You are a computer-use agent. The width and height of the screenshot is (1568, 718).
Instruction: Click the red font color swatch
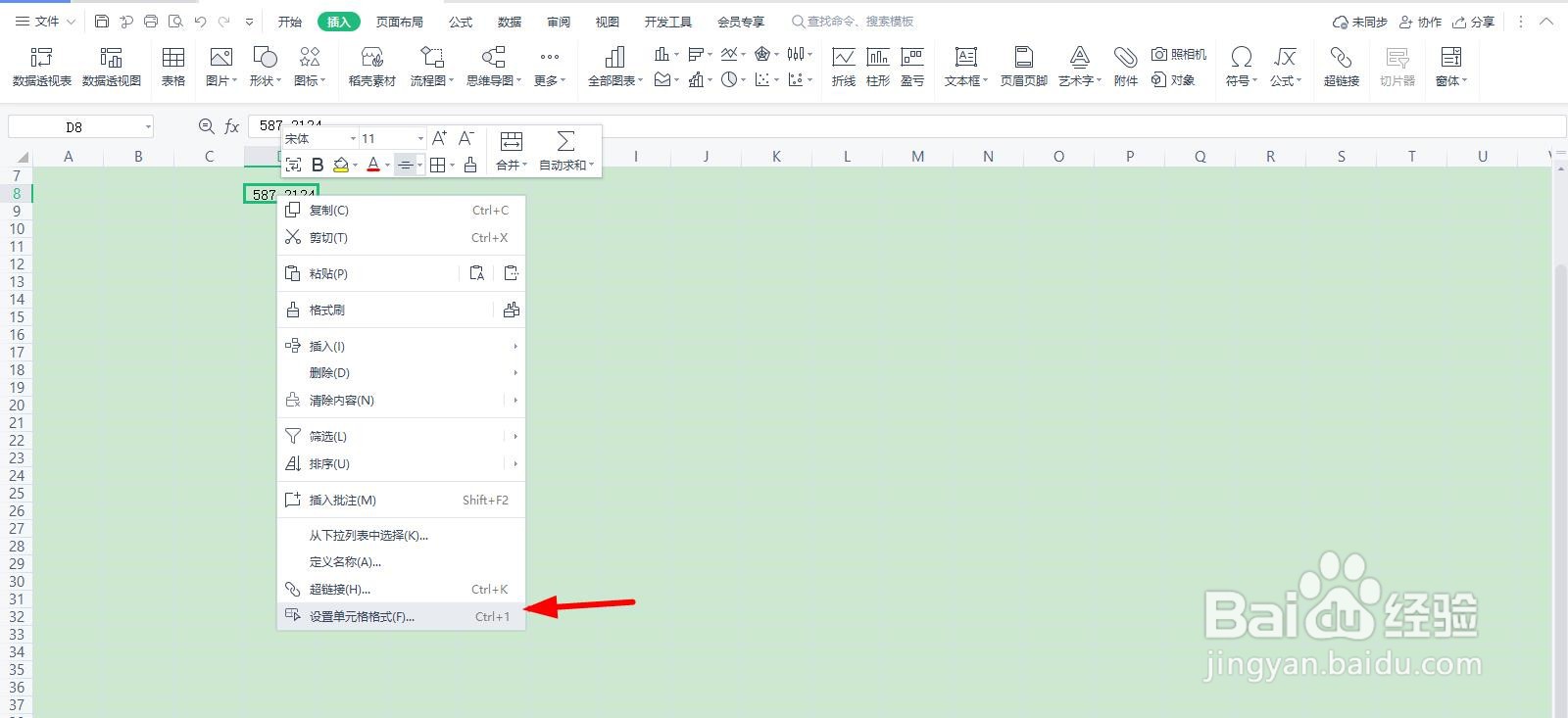click(373, 165)
